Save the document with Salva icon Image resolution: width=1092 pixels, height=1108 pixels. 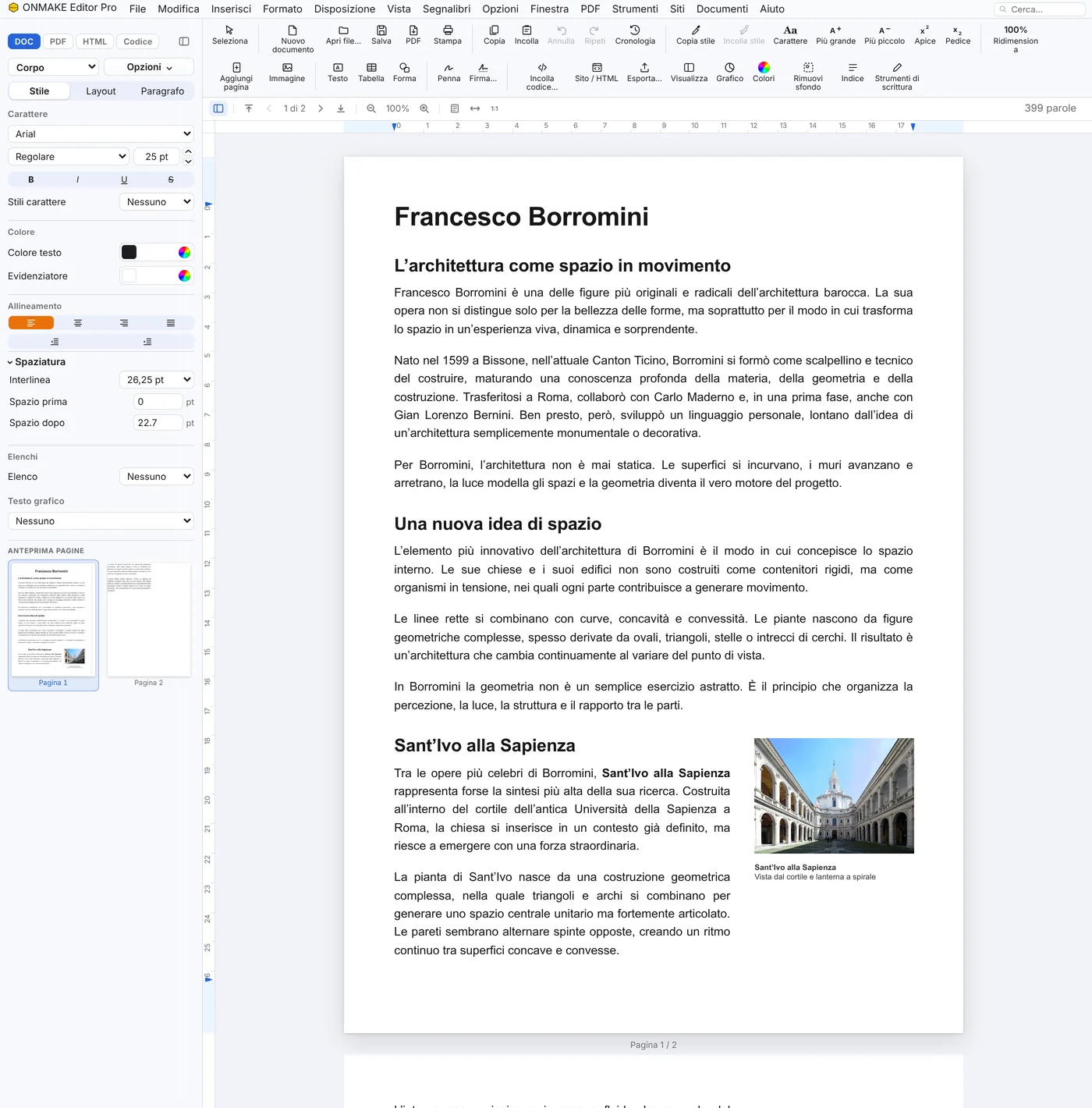(x=381, y=35)
